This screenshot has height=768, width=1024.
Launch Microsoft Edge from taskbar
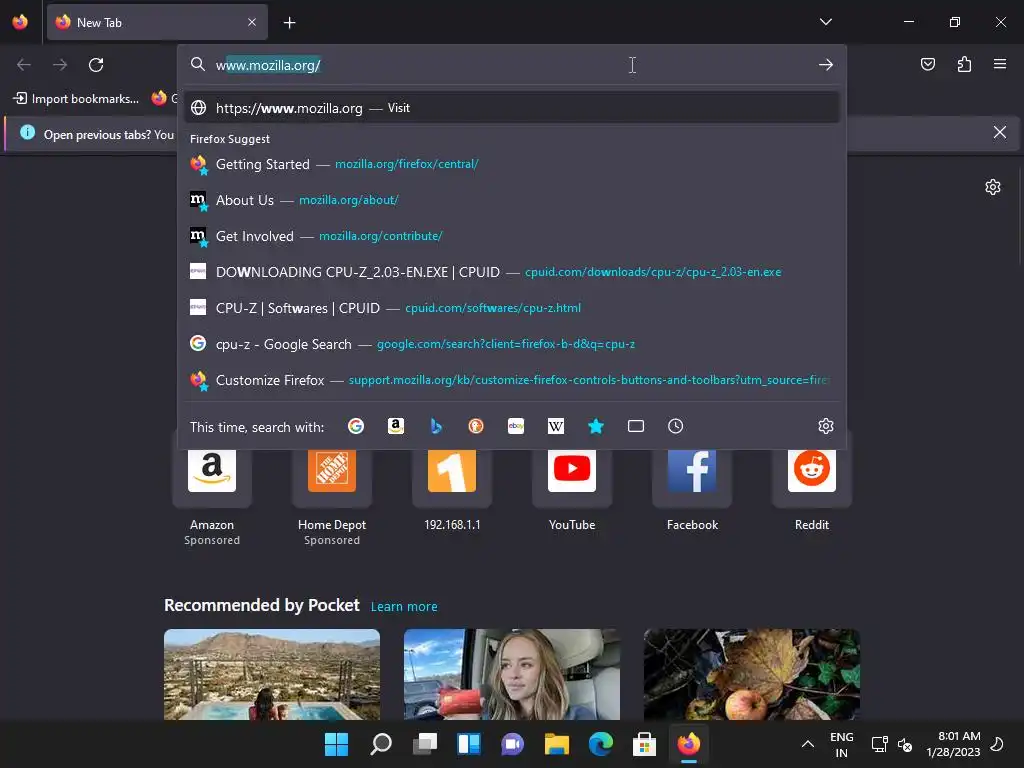600,744
